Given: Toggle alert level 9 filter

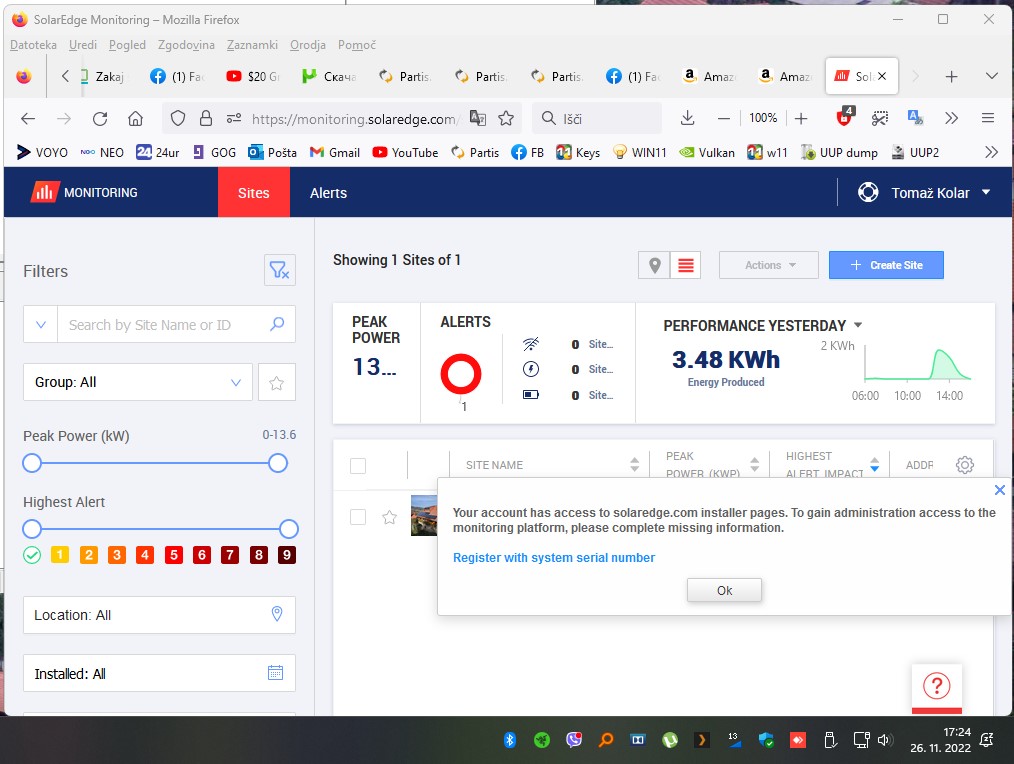Looking at the screenshot, I should pyautogui.click(x=287, y=555).
